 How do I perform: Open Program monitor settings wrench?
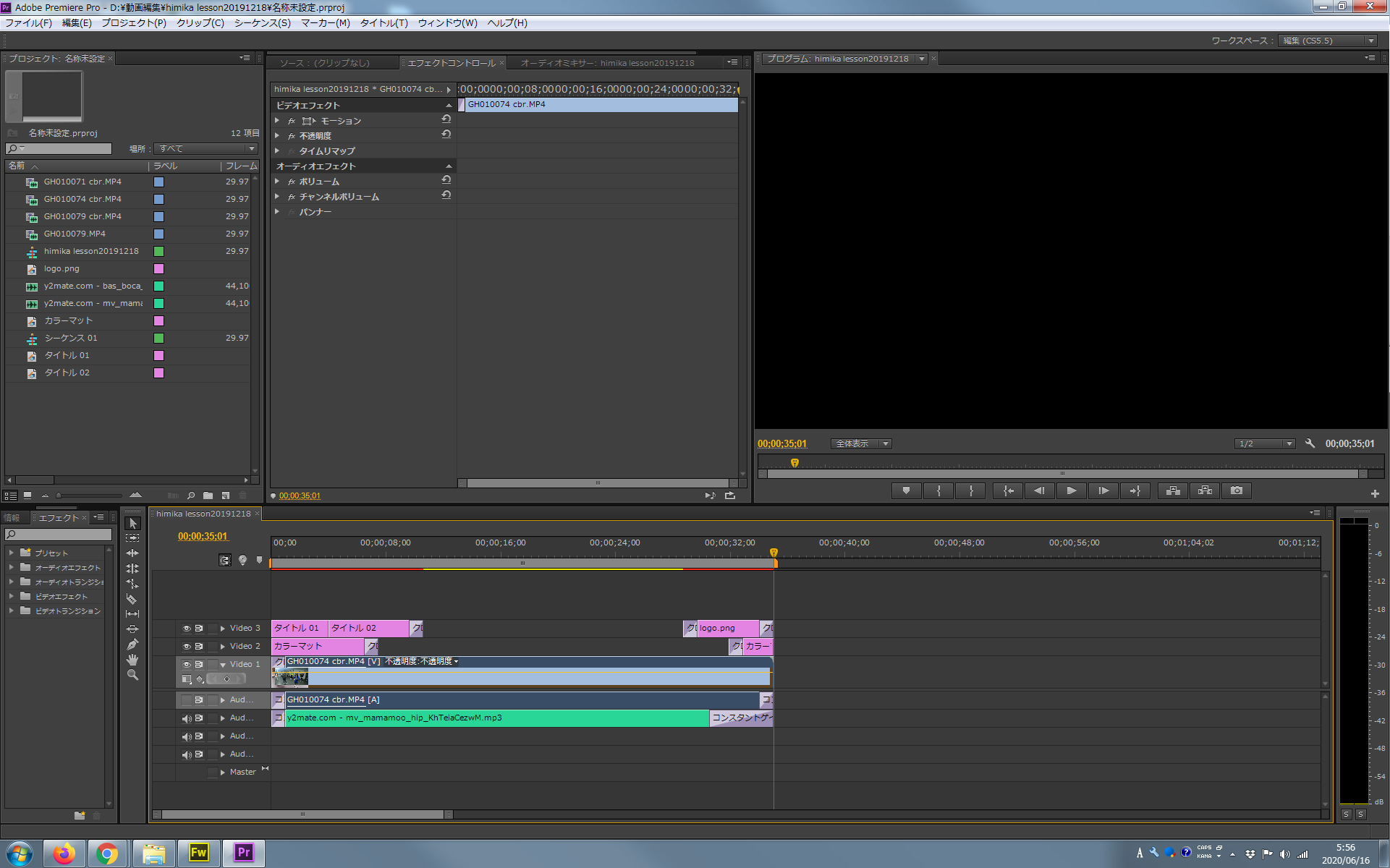pos(1310,443)
